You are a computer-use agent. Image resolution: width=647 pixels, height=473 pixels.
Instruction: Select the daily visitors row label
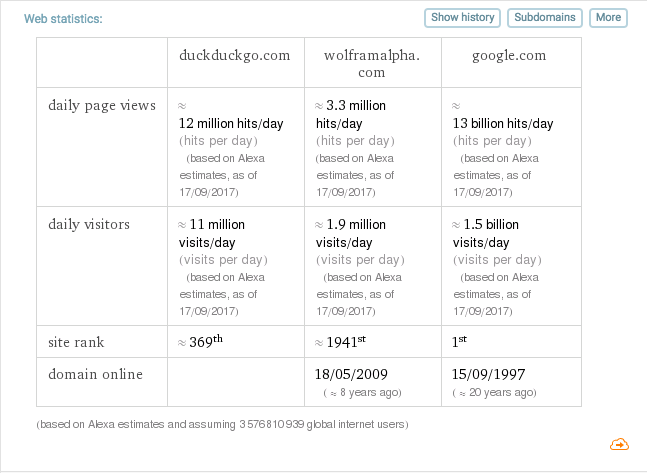tap(89, 224)
